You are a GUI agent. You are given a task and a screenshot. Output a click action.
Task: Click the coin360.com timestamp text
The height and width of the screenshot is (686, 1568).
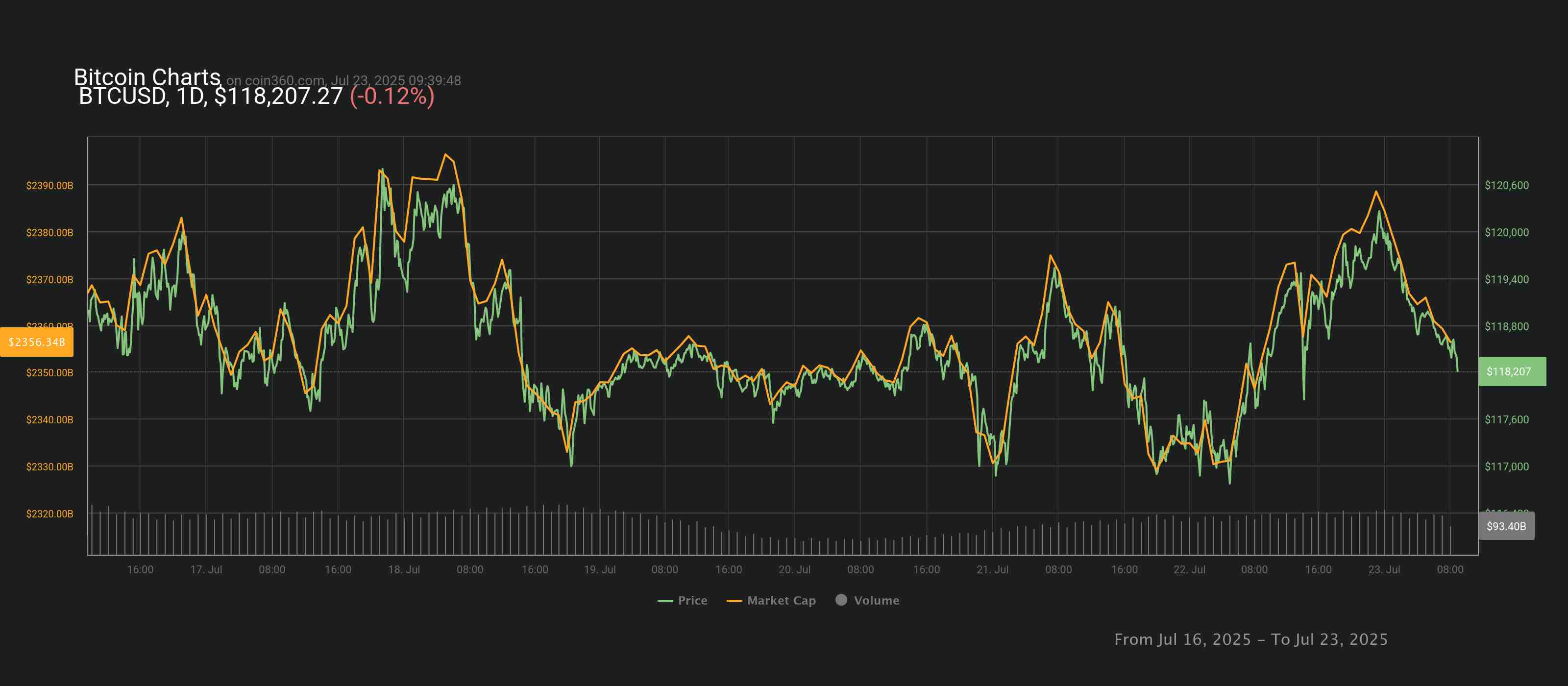(344, 80)
